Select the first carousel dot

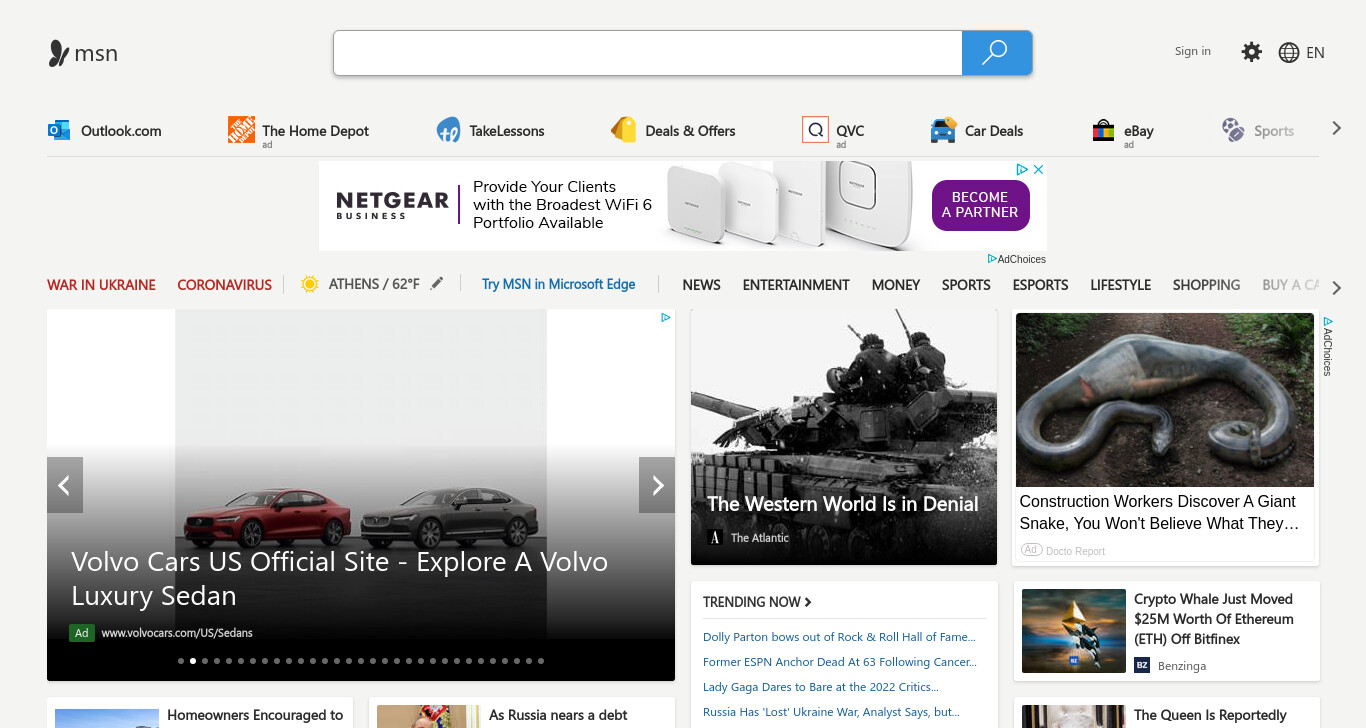[181, 661]
